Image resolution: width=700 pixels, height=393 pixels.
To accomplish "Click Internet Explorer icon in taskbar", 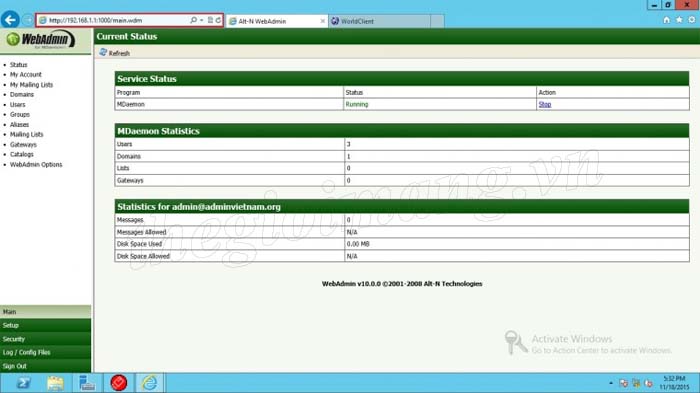I will tap(150, 383).
